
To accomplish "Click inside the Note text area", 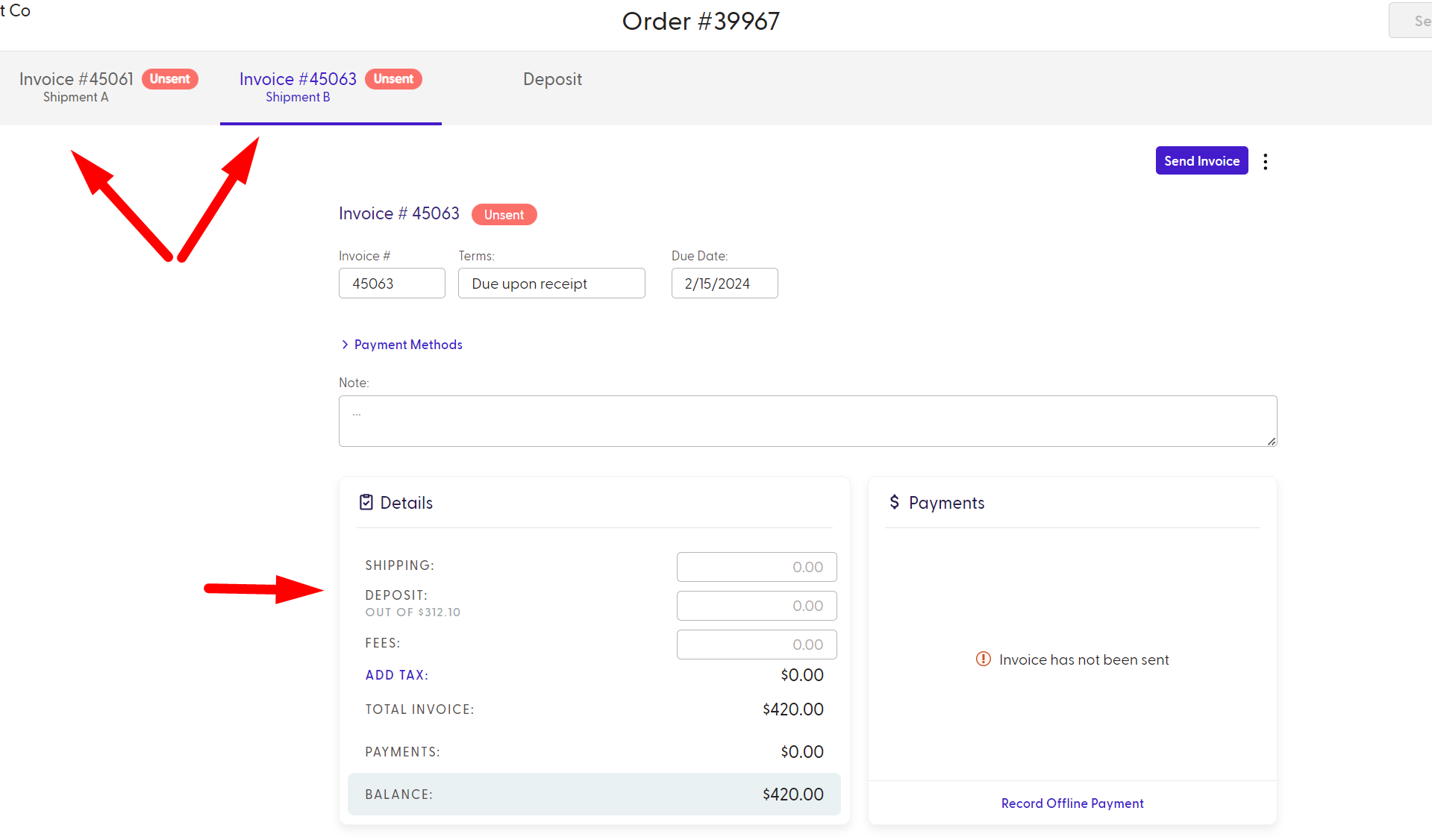I will [807, 420].
